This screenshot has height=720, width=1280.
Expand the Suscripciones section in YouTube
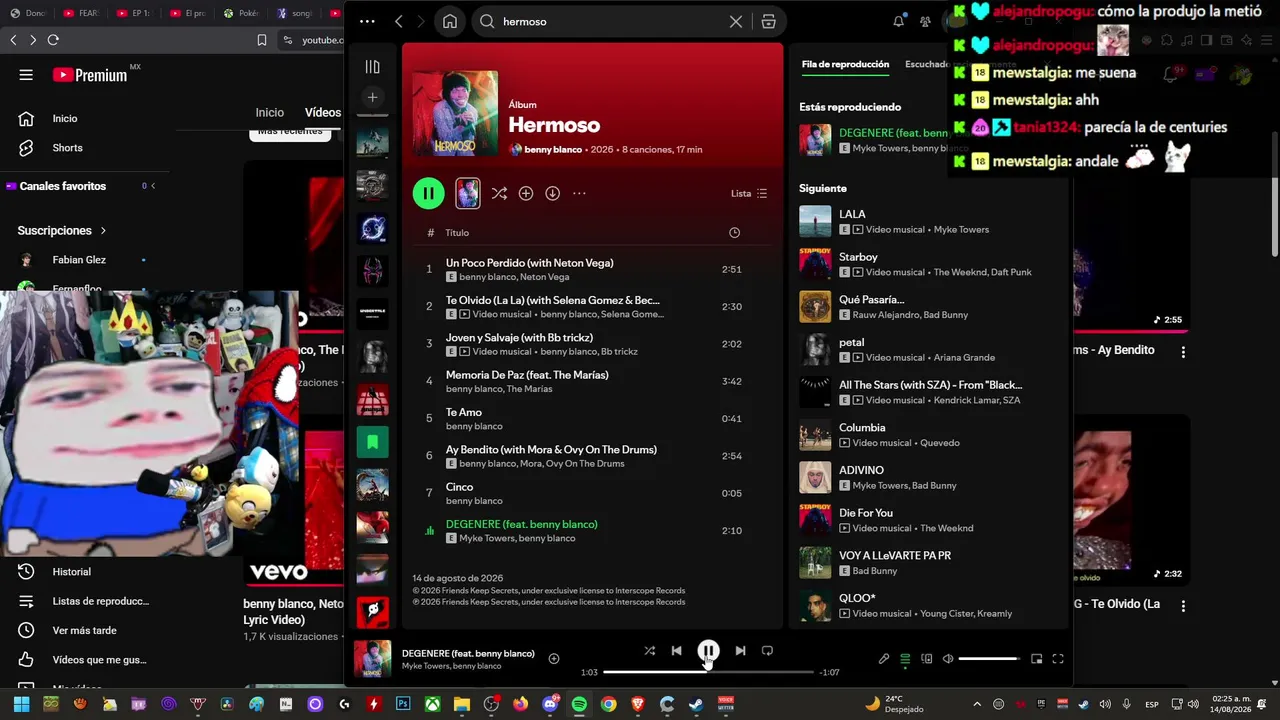pos(62,230)
